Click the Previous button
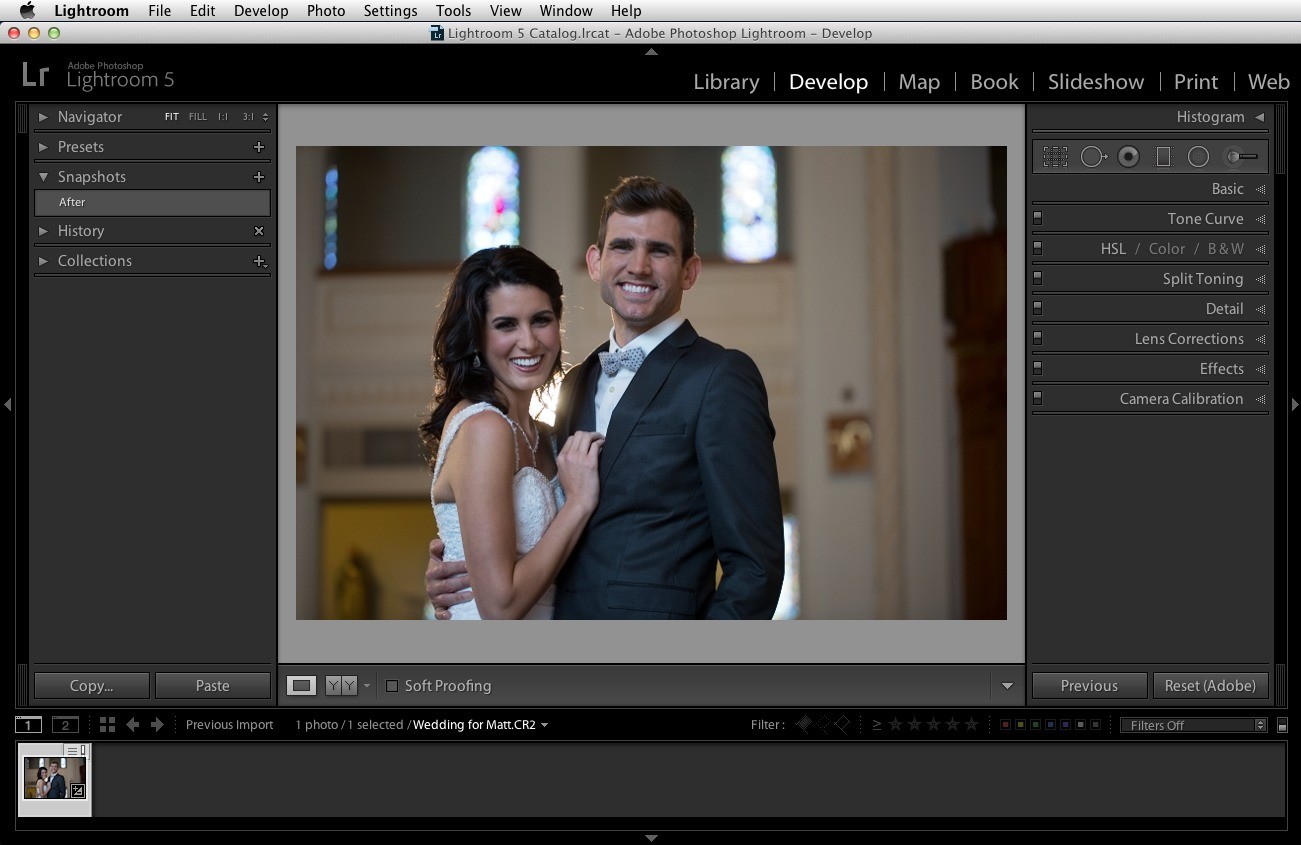The image size is (1301, 845). [x=1089, y=686]
